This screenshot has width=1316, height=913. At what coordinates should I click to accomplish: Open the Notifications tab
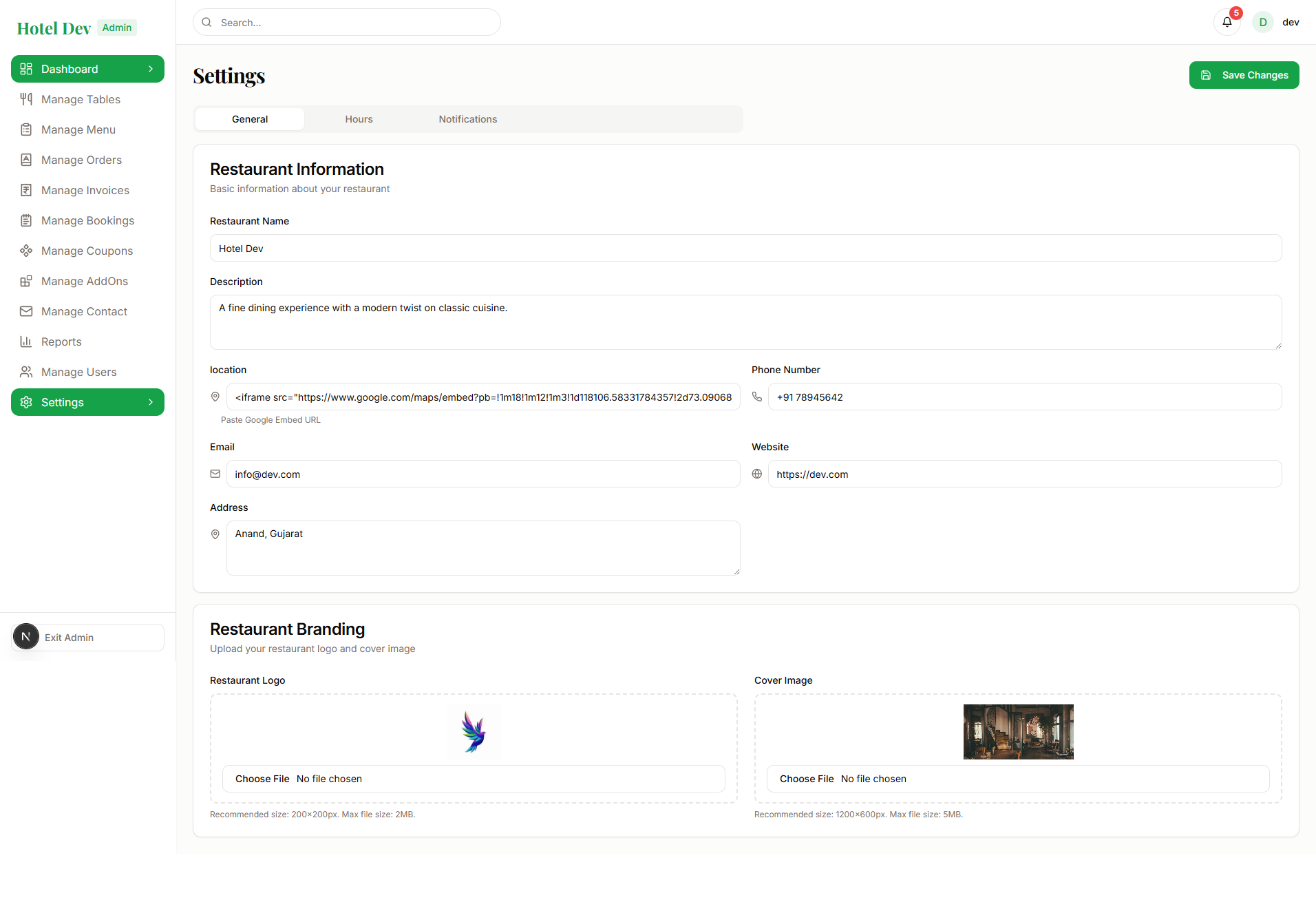pos(467,119)
